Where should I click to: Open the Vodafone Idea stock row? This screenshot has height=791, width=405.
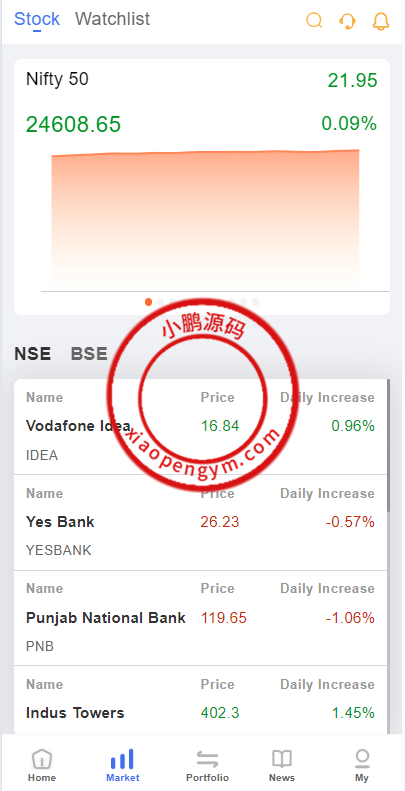(x=200, y=427)
